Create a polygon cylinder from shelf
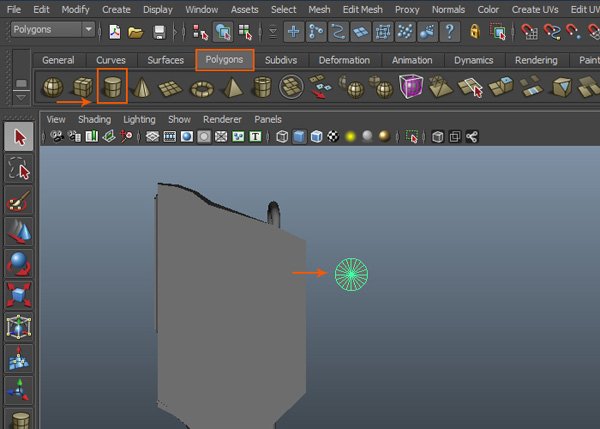 (x=112, y=86)
